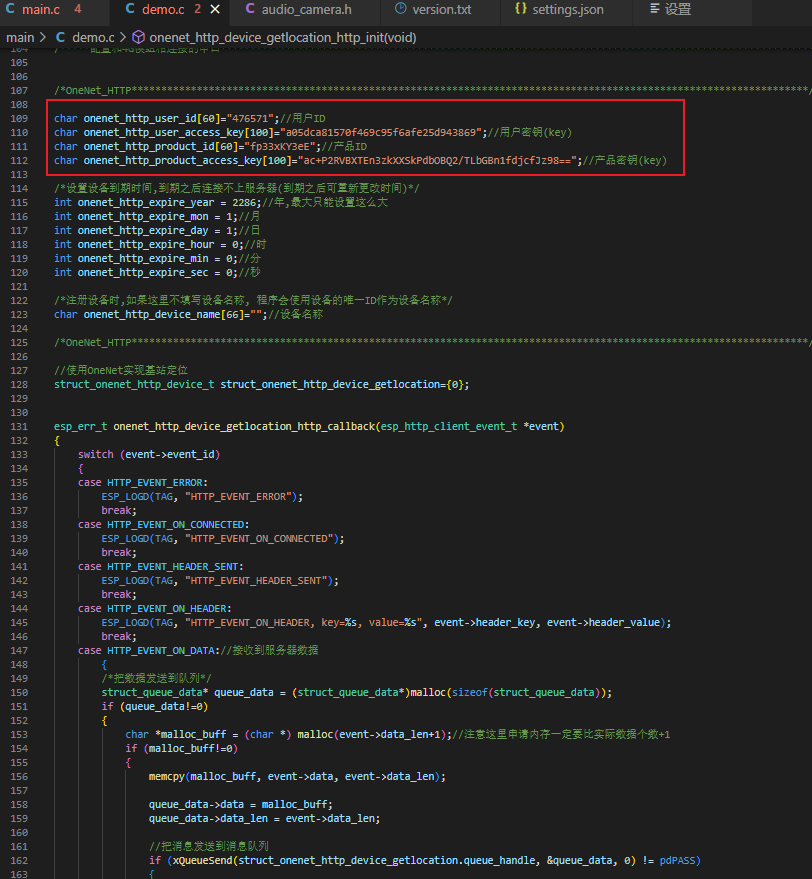
Task: Select the demo.c editor tab
Action: point(163,10)
